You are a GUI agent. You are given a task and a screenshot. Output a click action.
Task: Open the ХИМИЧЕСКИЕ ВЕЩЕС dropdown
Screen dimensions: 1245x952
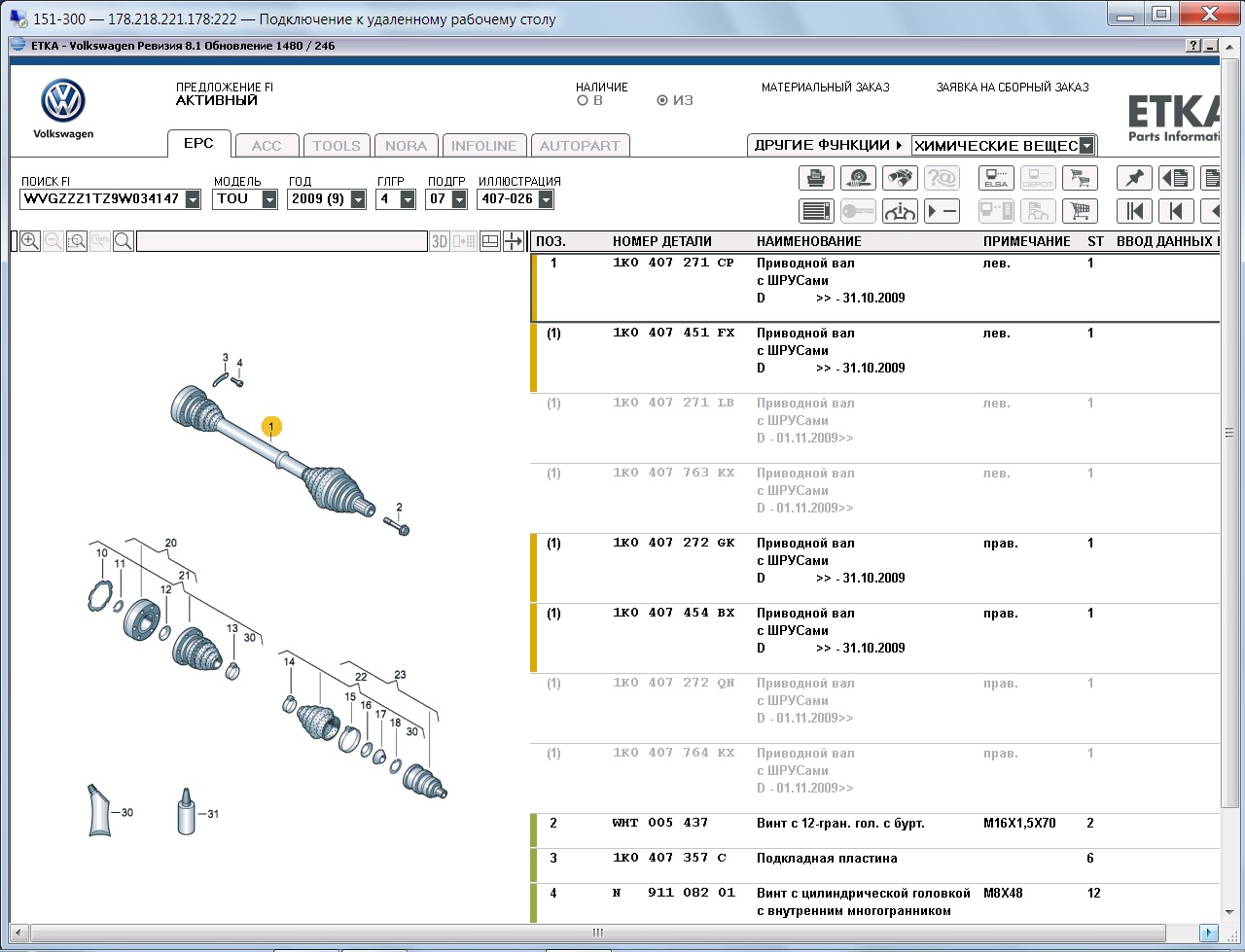pos(1087,146)
